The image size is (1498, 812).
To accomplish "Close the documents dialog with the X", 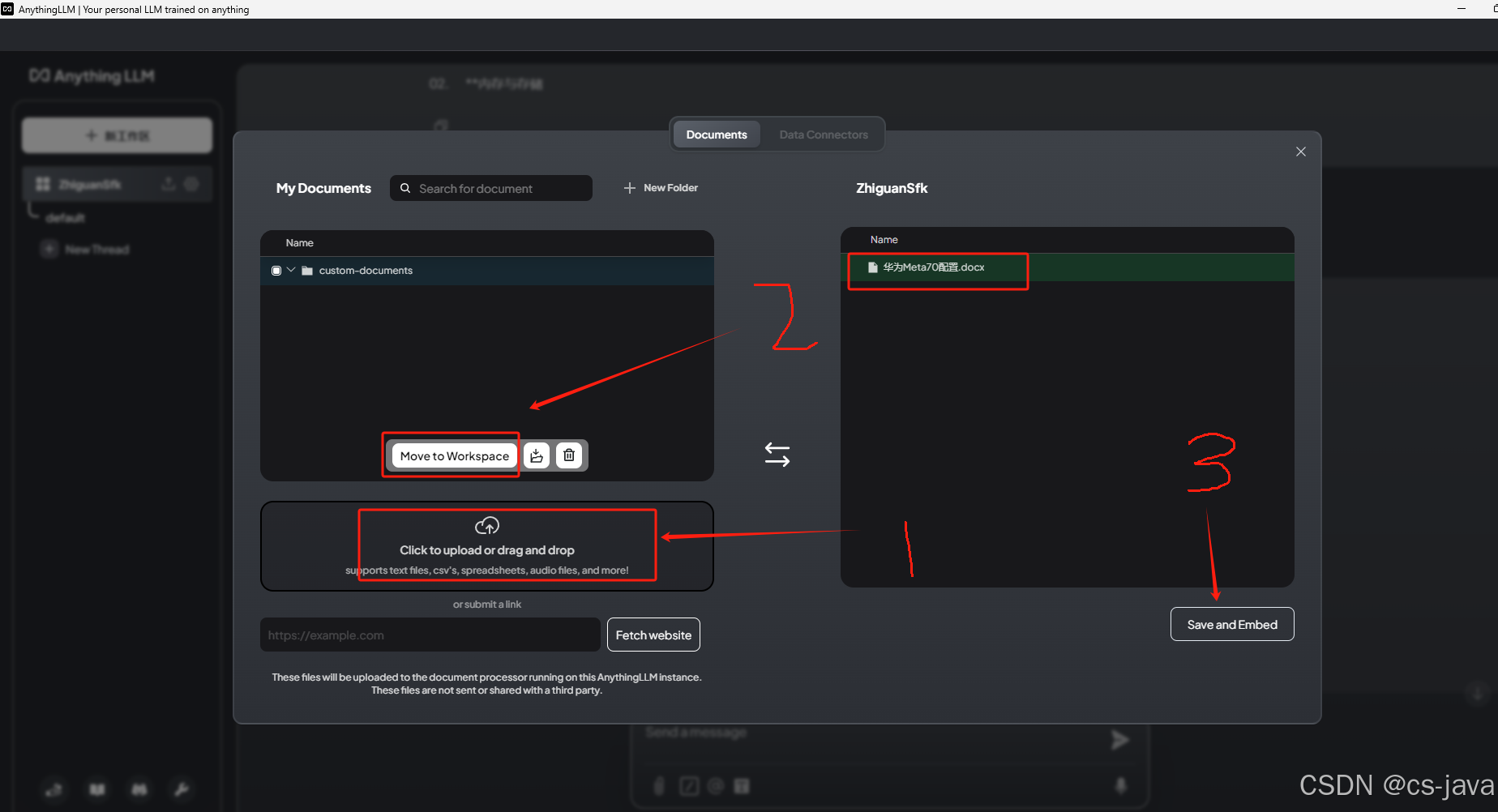I will coord(1301,152).
